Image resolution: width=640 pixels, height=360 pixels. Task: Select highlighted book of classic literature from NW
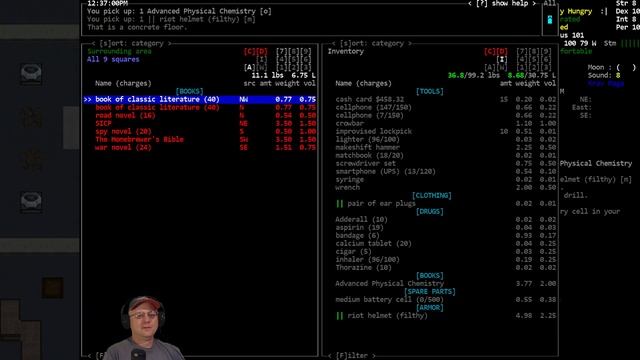pos(200,100)
